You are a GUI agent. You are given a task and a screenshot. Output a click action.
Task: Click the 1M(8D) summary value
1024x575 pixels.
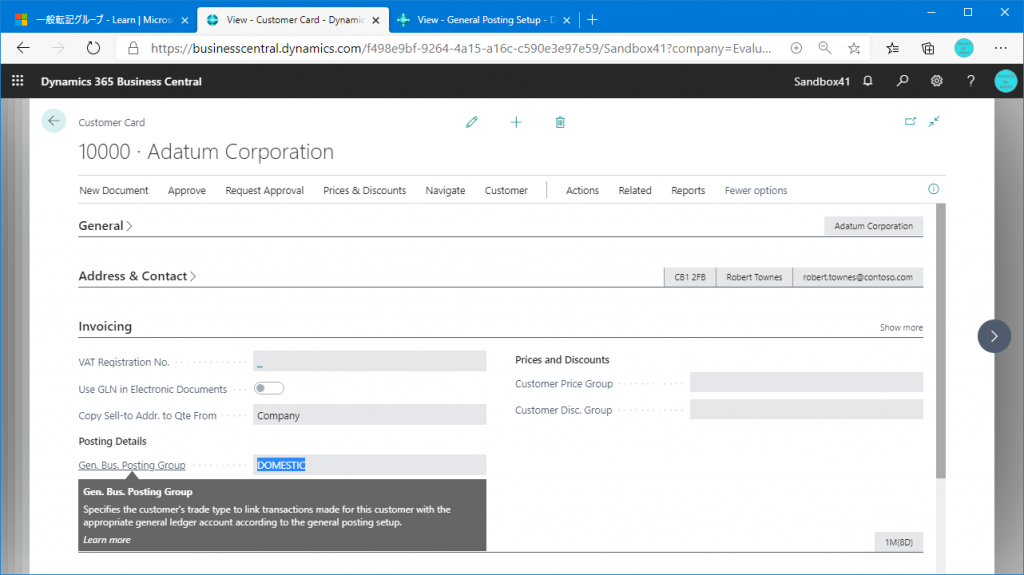pyautogui.click(x=899, y=542)
